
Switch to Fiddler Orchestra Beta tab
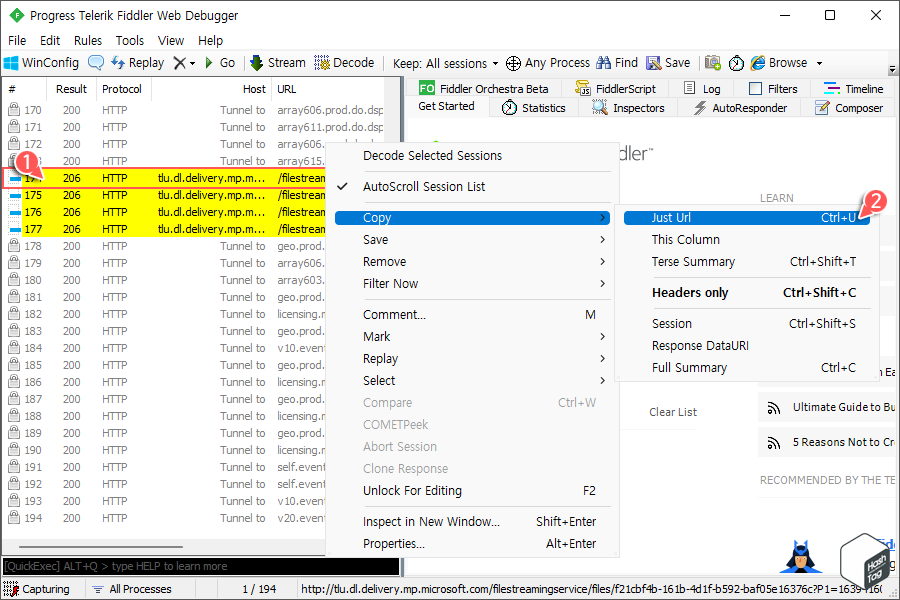coord(483,88)
